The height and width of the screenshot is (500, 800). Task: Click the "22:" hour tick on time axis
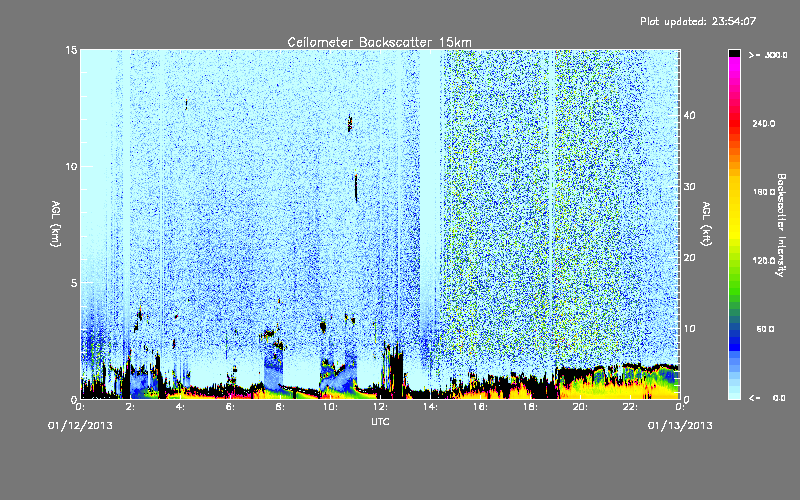point(630,407)
